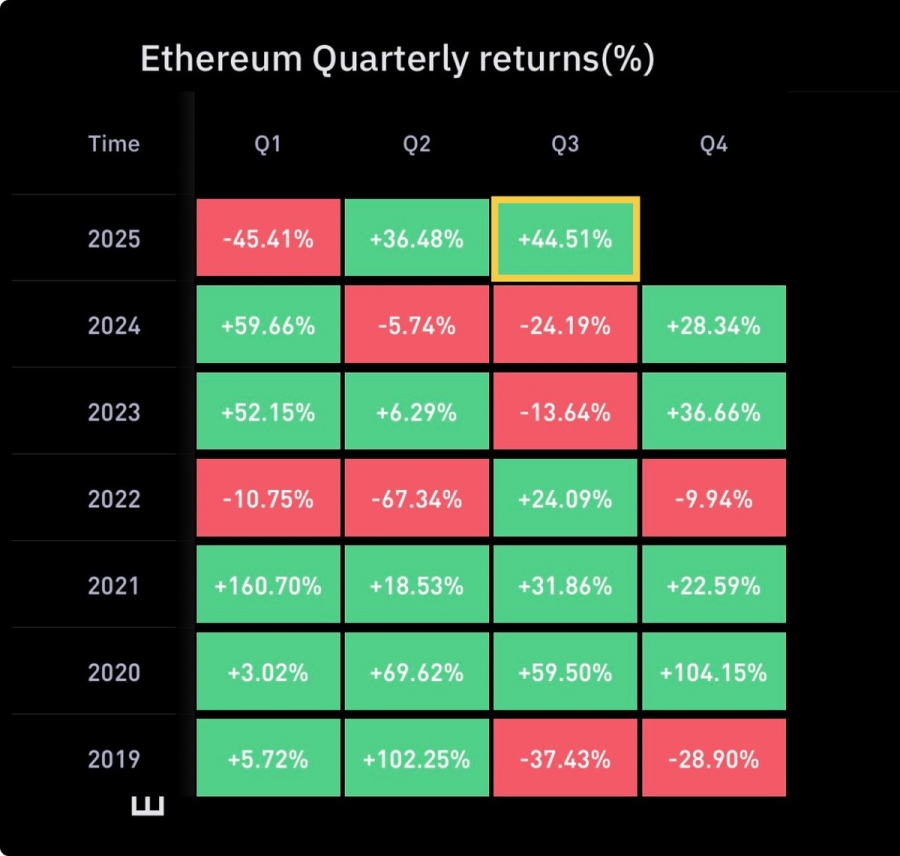
Task: Click the 2020 Q4 +104.15% cell
Action: [714, 671]
